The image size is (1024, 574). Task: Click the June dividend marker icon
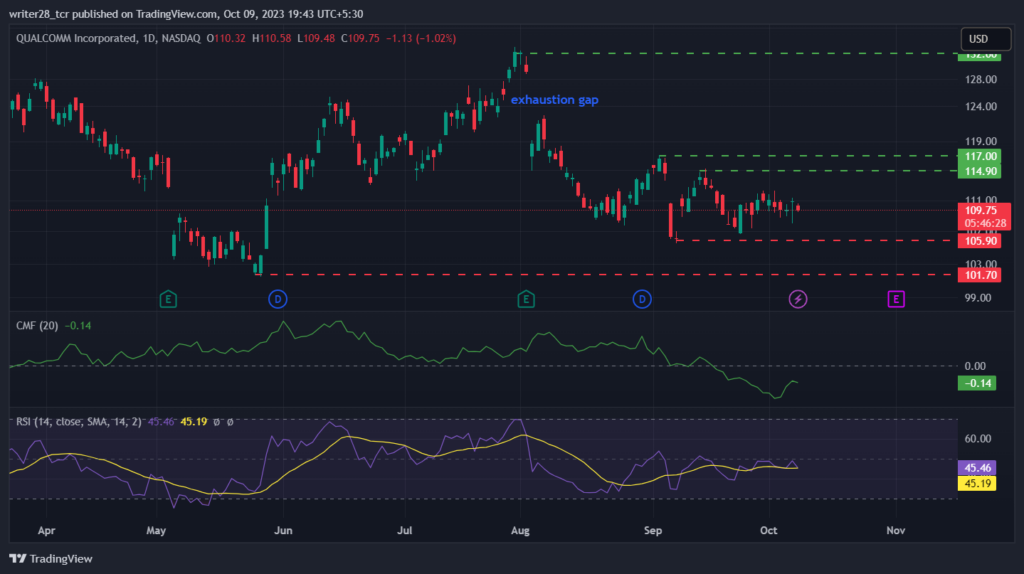[x=278, y=299]
